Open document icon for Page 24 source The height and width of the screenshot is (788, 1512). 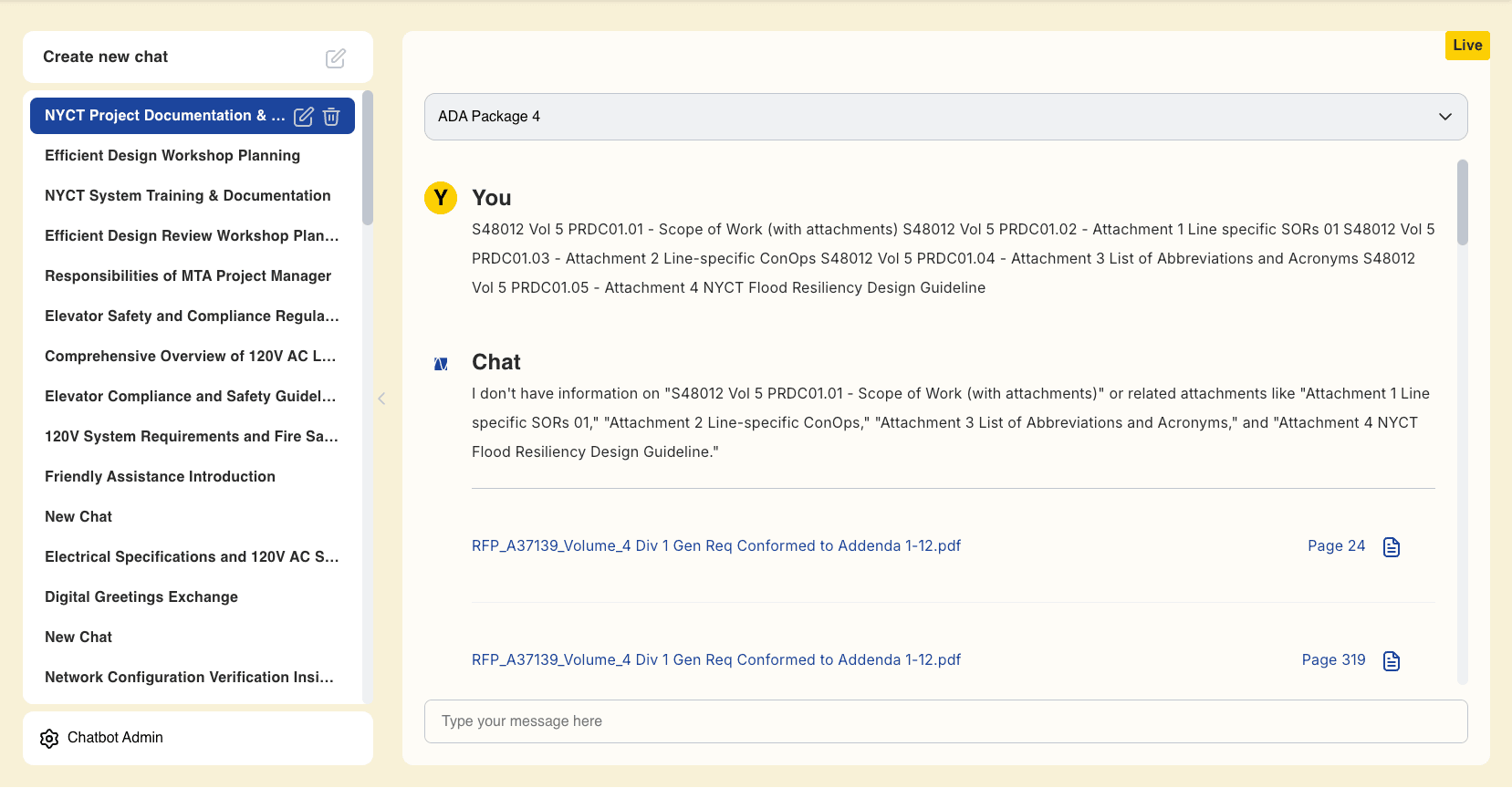pos(1392,546)
